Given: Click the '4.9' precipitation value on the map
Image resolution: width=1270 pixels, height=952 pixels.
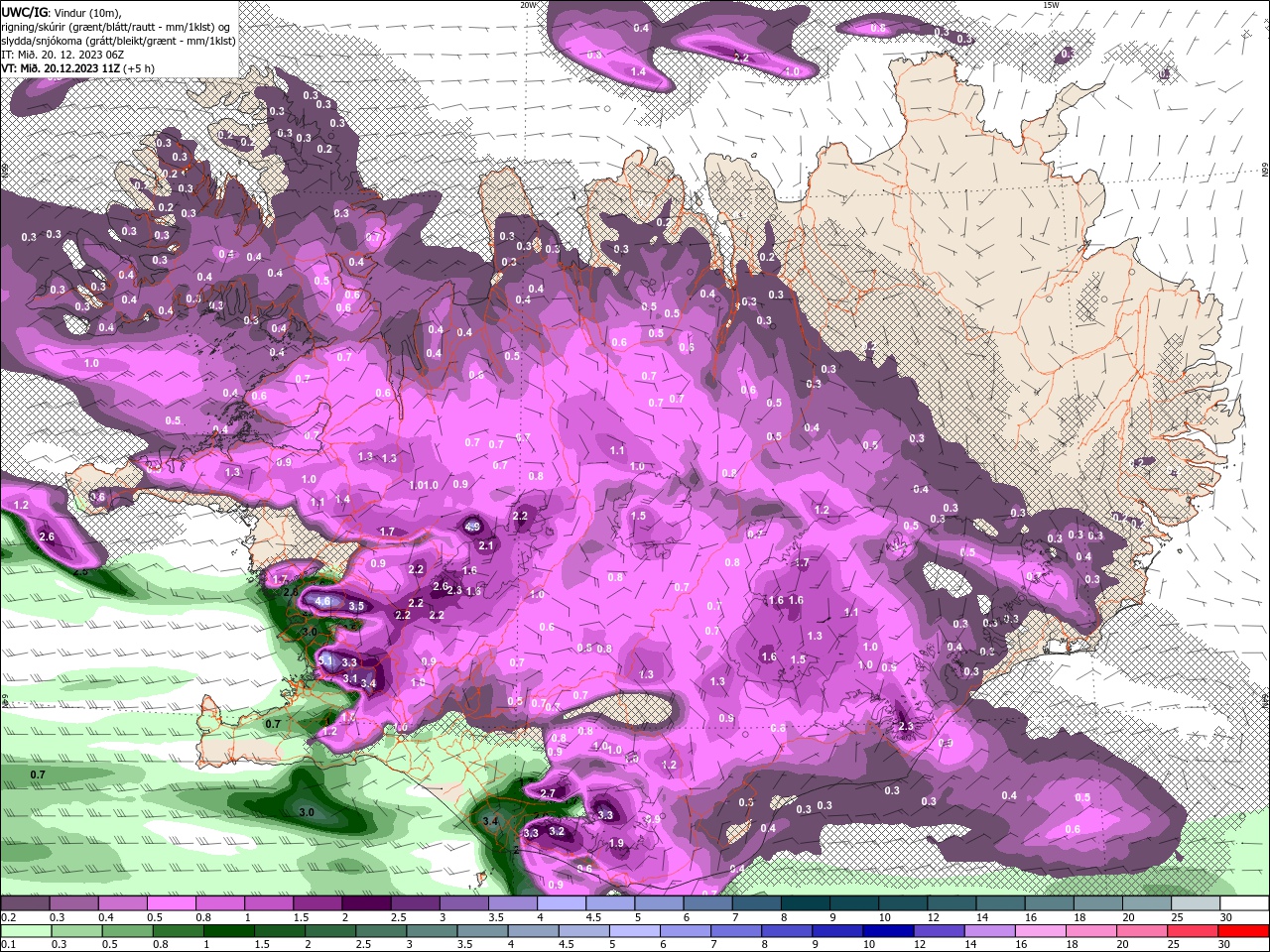Looking at the screenshot, I should [473, 527].
